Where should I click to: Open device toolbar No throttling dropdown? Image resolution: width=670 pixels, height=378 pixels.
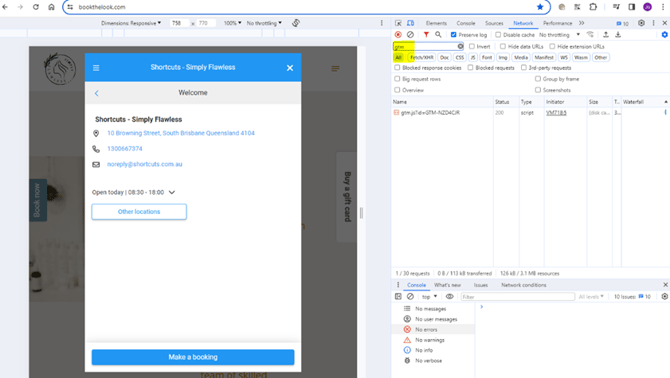(264, 23)
